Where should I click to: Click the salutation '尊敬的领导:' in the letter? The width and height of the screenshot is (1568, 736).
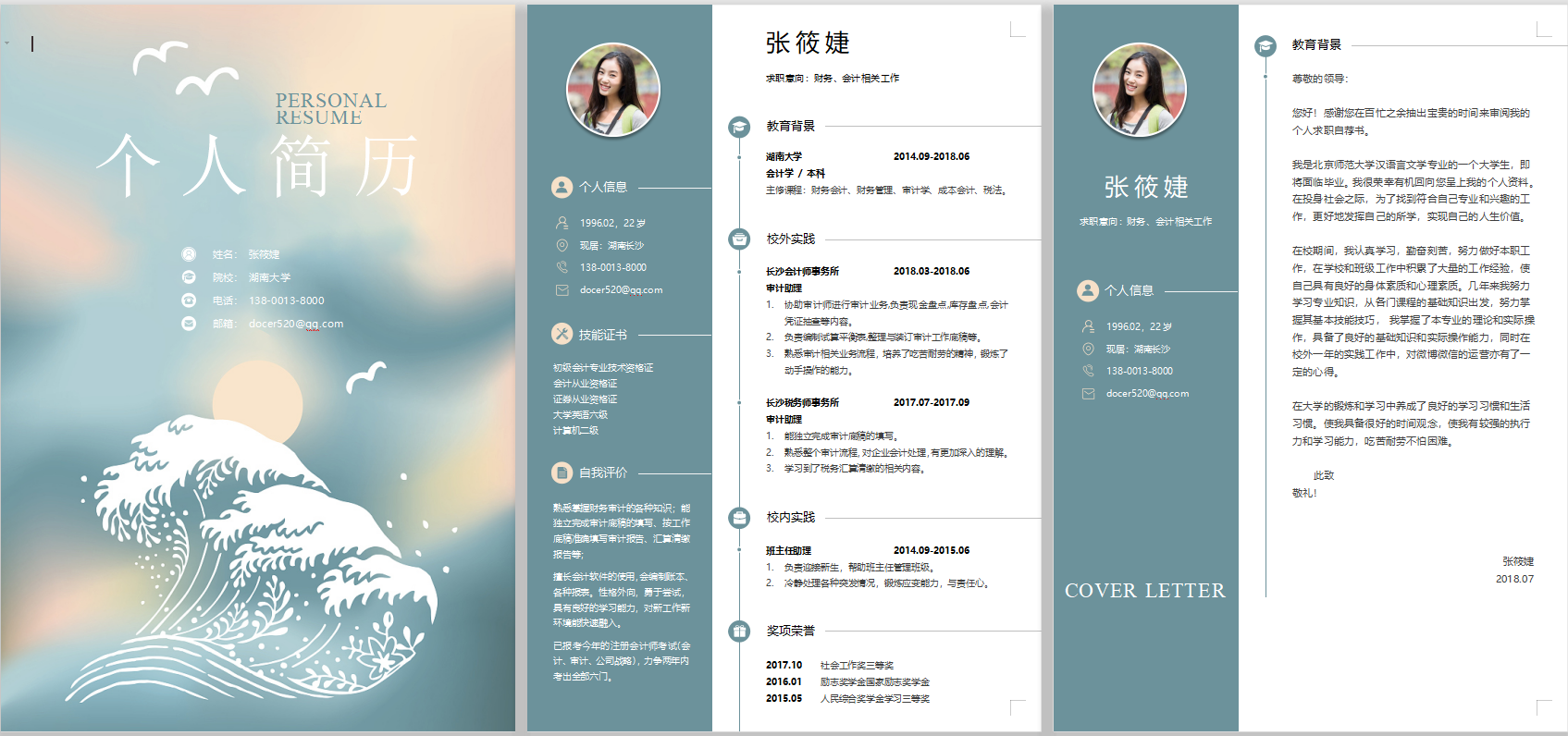(x=1320, y=80)
